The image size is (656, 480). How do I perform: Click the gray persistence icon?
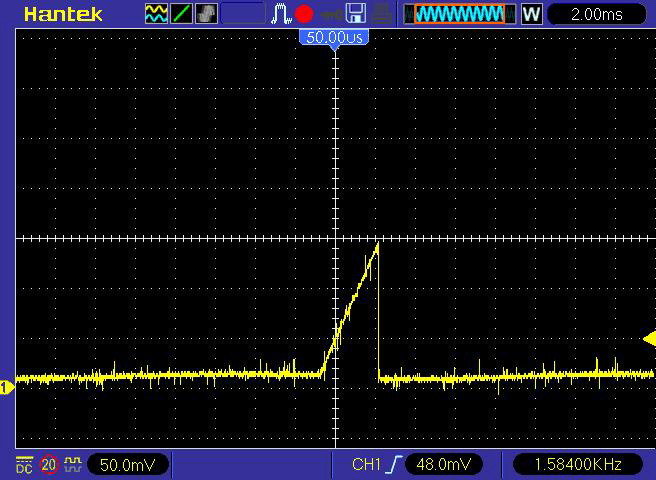(x=205, y=14)
